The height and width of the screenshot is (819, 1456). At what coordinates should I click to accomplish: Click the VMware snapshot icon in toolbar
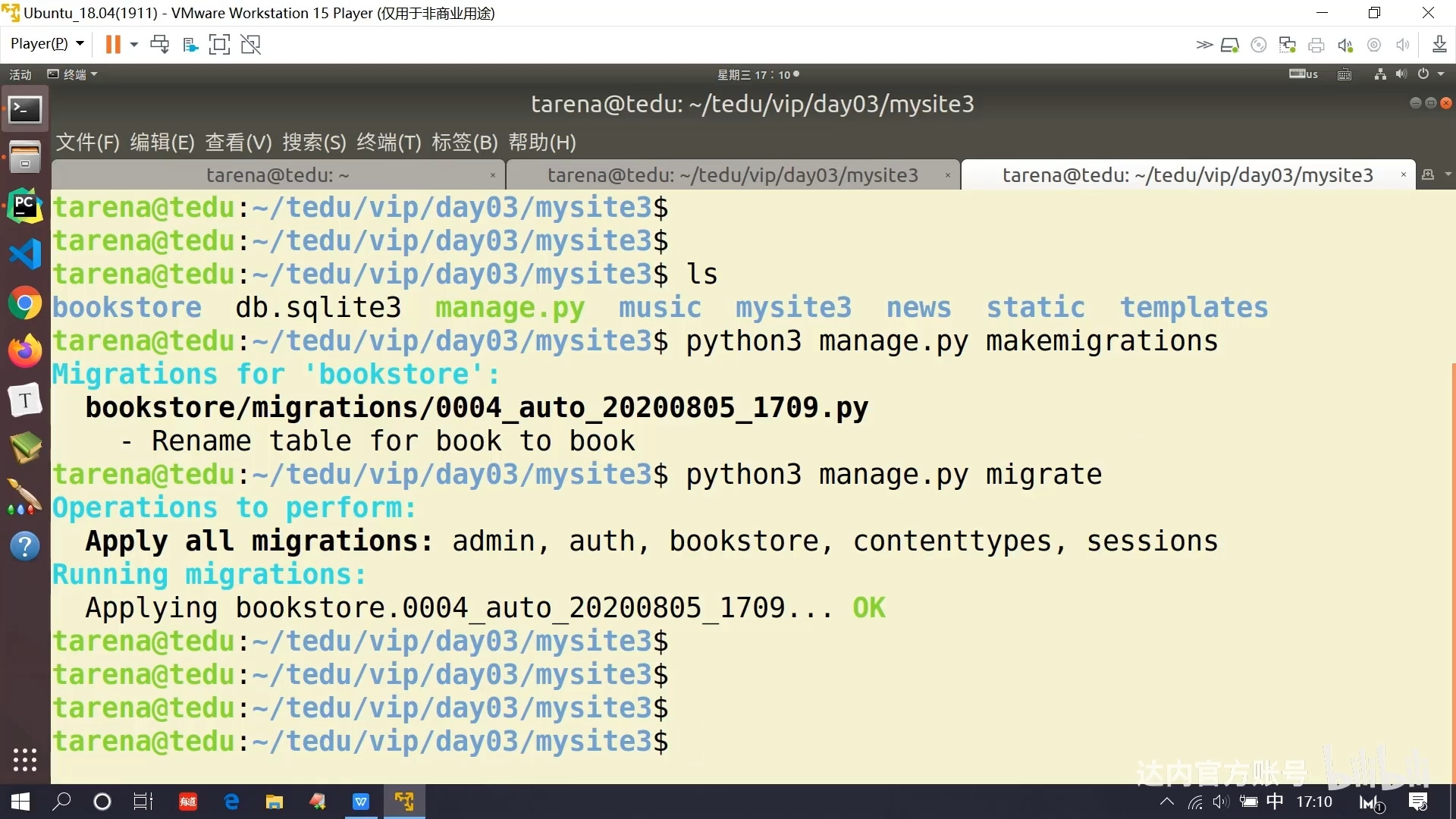pos(160,44)
